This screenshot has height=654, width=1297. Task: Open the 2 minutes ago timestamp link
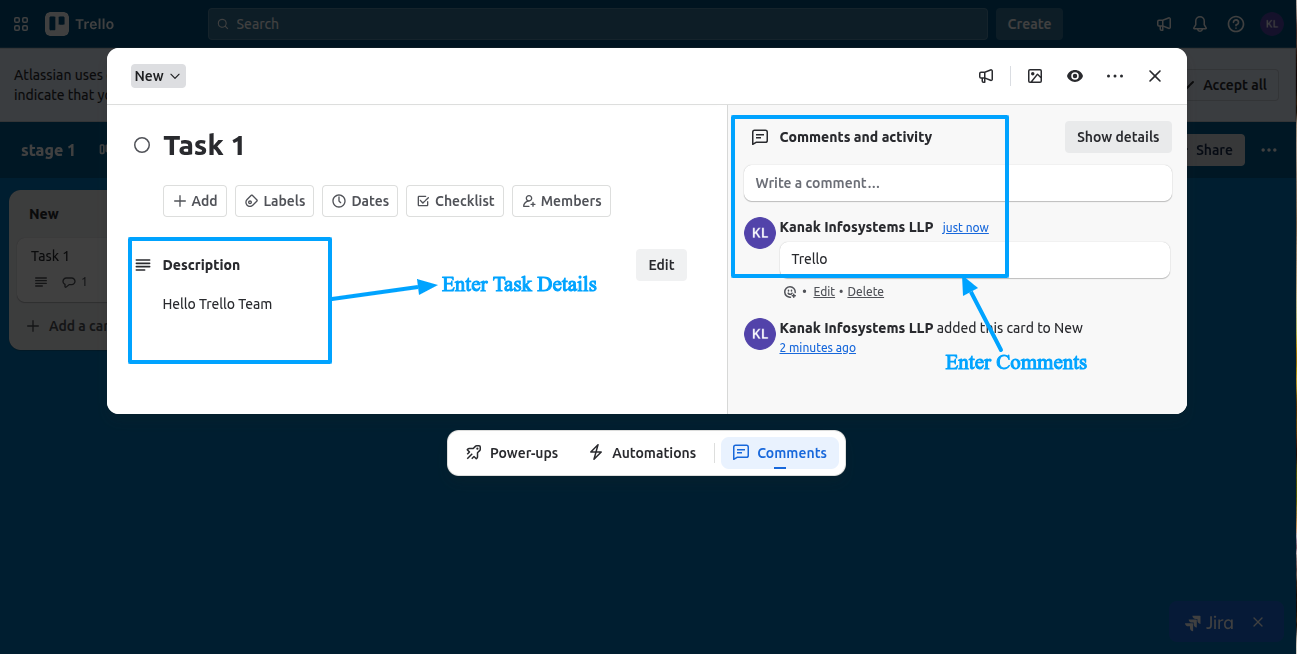pyautogui.click(x=817, y=348)
